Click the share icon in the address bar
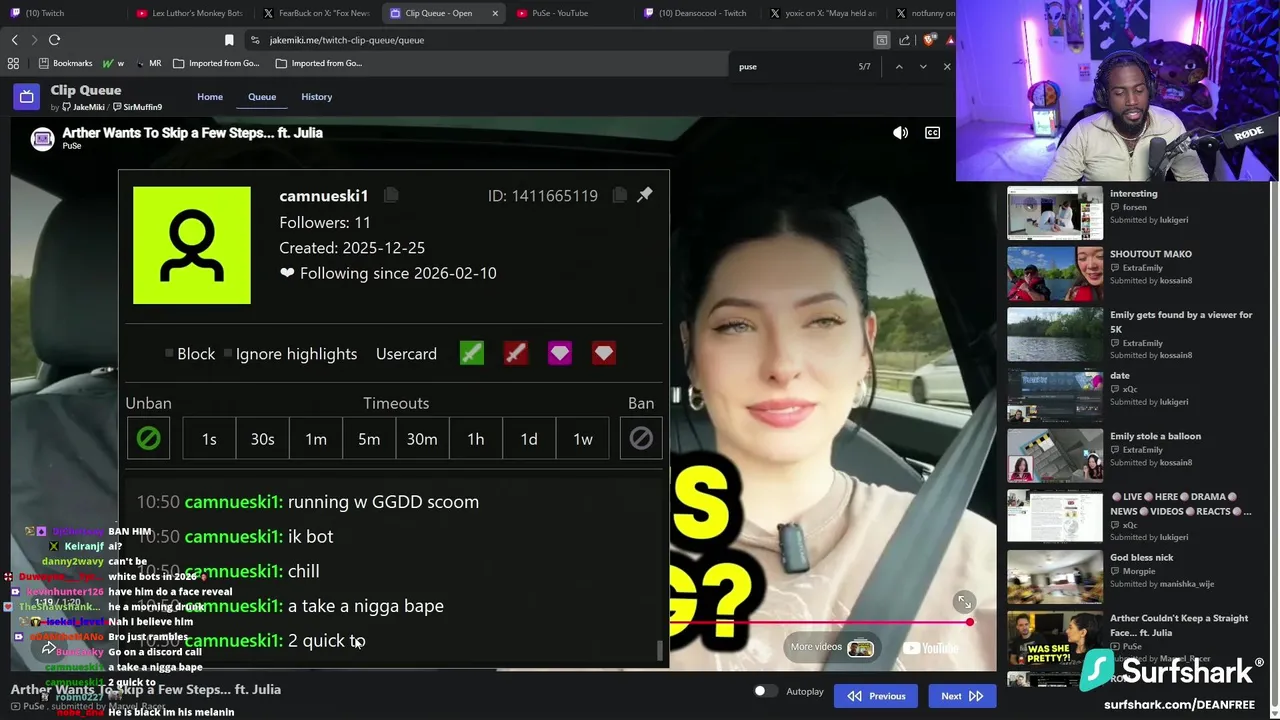This screenshot has height=720, width=1280. pos(905,40)
